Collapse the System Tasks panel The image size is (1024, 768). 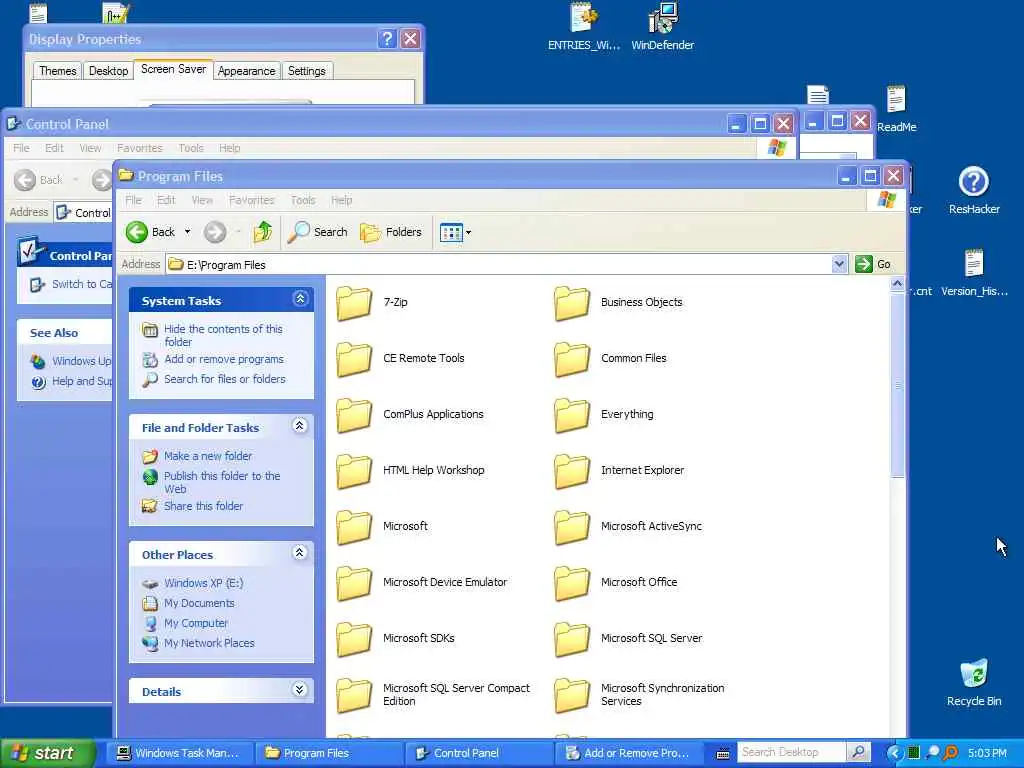[300, 298]
